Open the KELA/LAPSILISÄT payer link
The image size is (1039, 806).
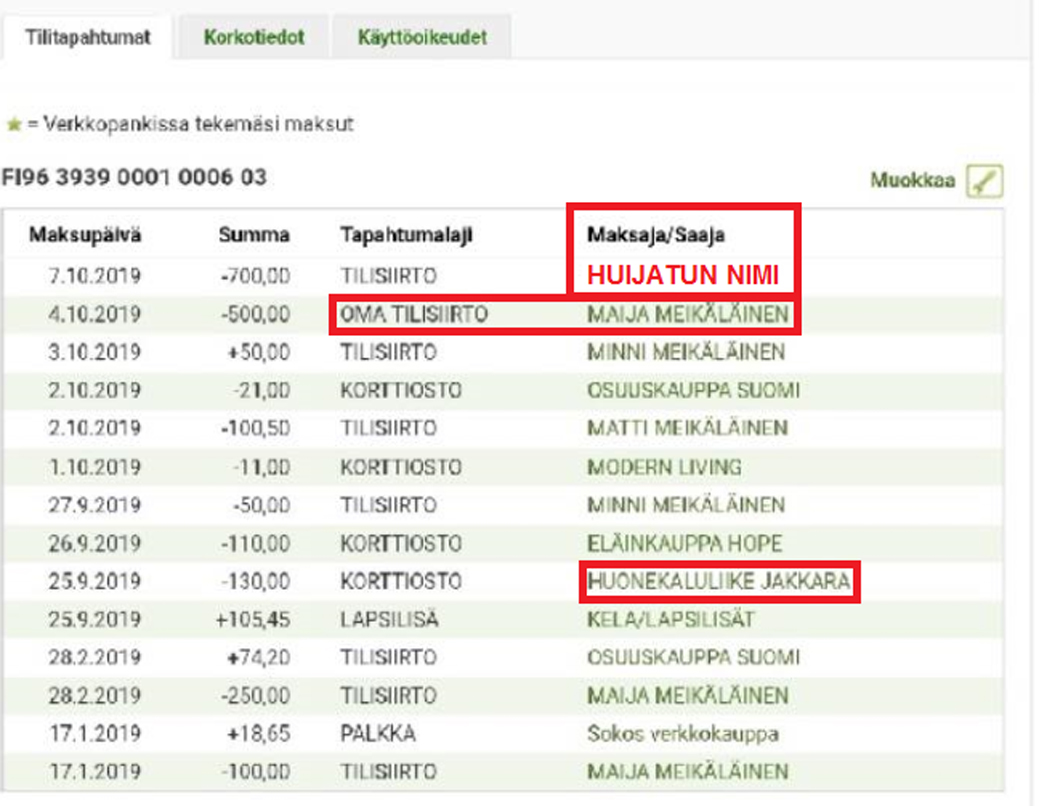click(x=670, y=619)
